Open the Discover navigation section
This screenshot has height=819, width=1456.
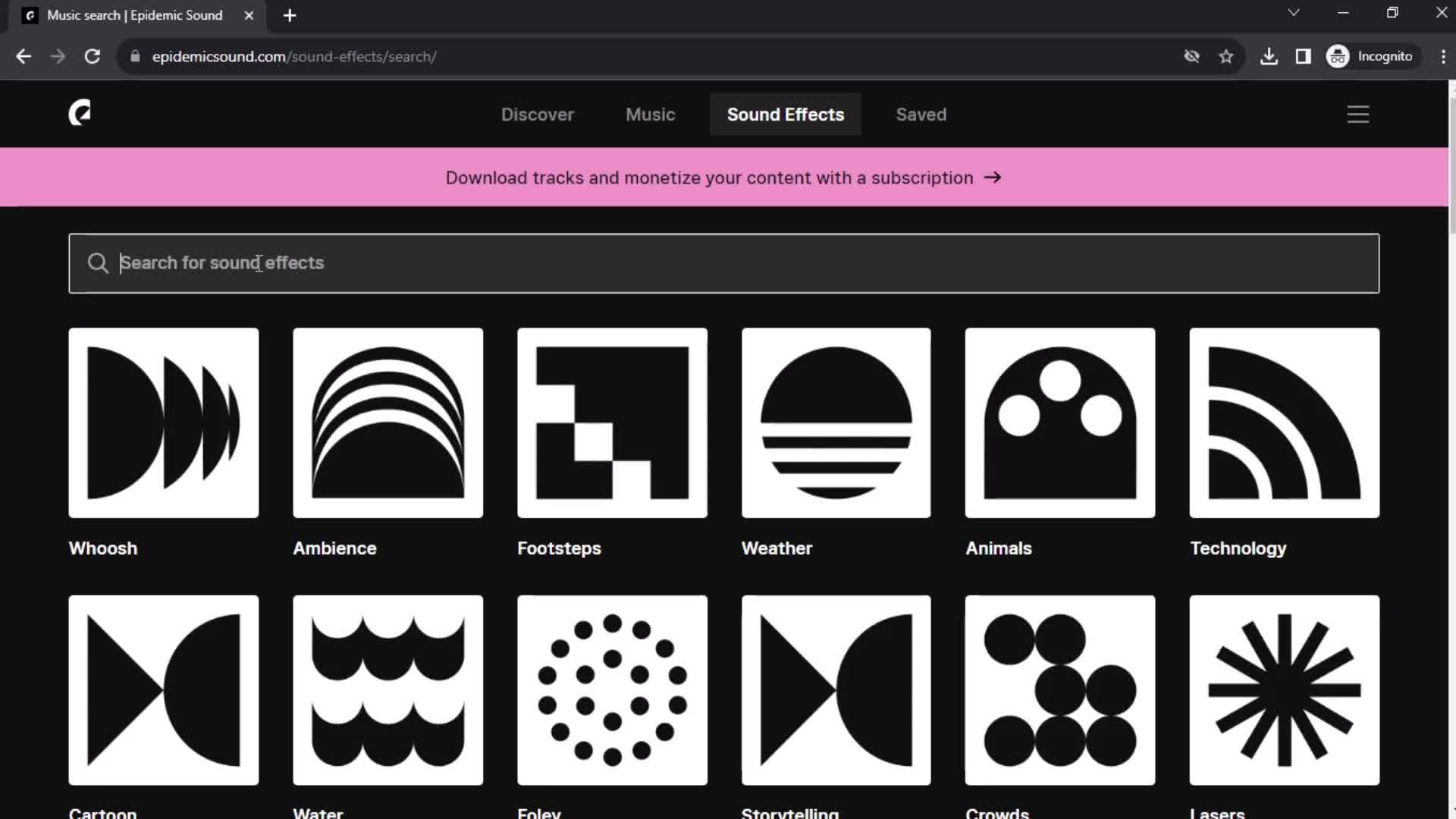[x=537, y=114]
